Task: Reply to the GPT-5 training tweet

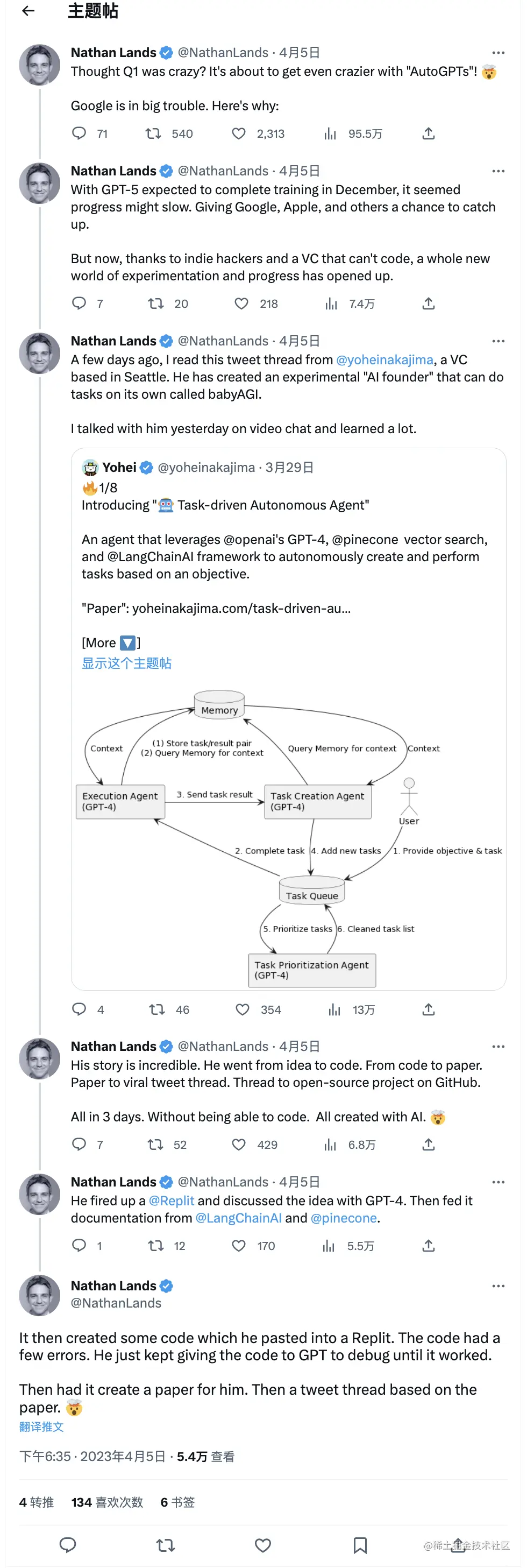Action: 79,303
